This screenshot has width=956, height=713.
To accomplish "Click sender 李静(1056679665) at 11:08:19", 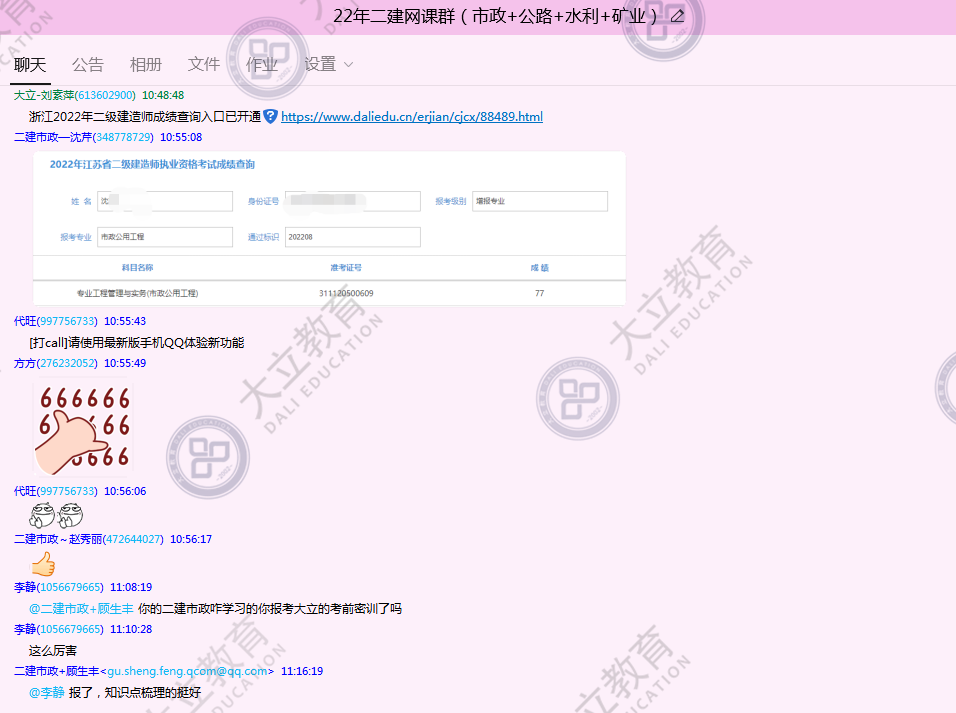I will pos(59,587).
